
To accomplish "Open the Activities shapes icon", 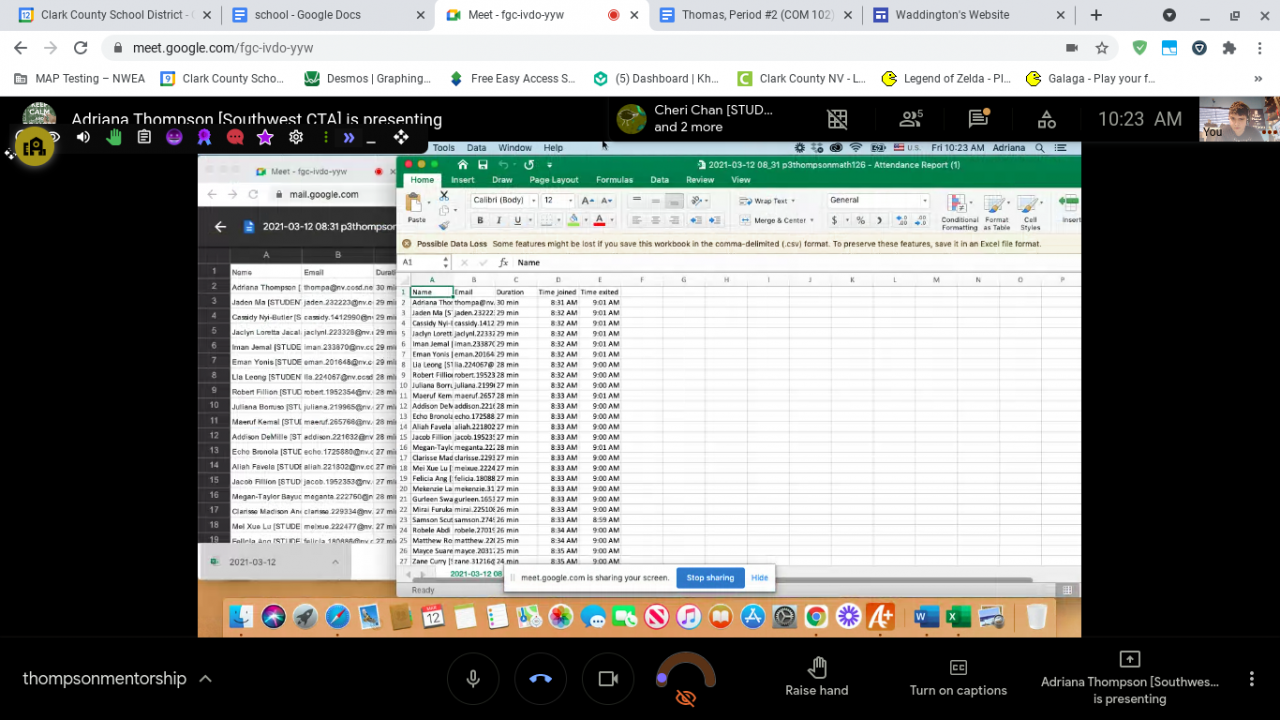I will pos(1047,119).
